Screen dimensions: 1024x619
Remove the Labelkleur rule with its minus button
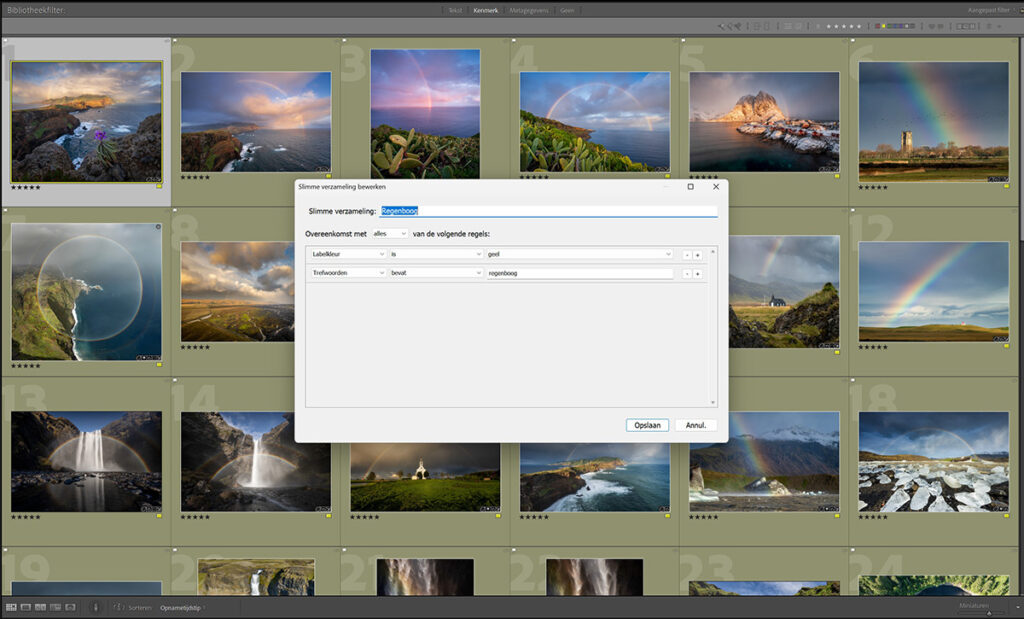coord(687,255)
